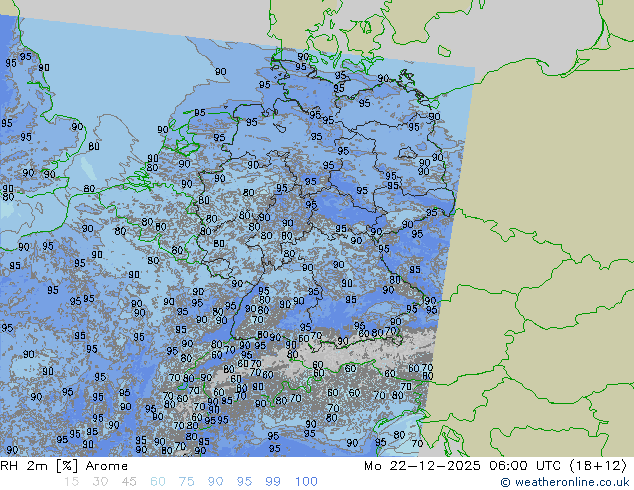
Task: Select the 'RH 2m [%] Arome' title
Action: 64,466
